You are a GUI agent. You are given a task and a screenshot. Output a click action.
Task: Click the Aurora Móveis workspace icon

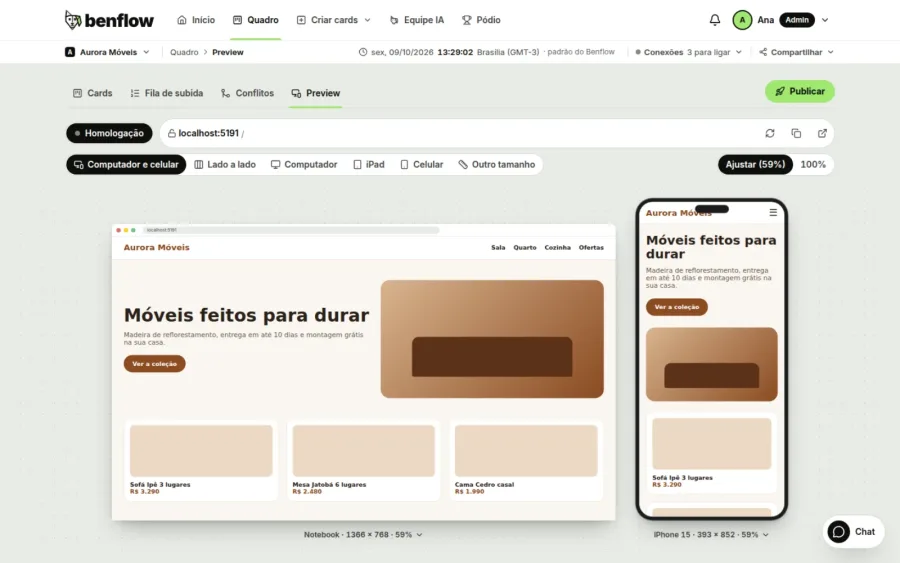(70, 52)
